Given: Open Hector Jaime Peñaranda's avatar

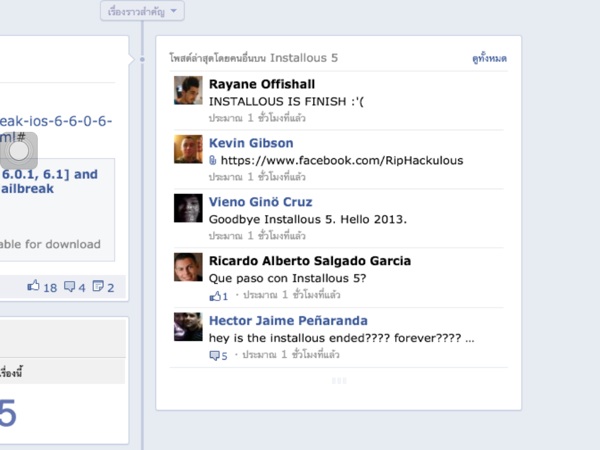Looking at the screenshot, I should coord(188,327).
